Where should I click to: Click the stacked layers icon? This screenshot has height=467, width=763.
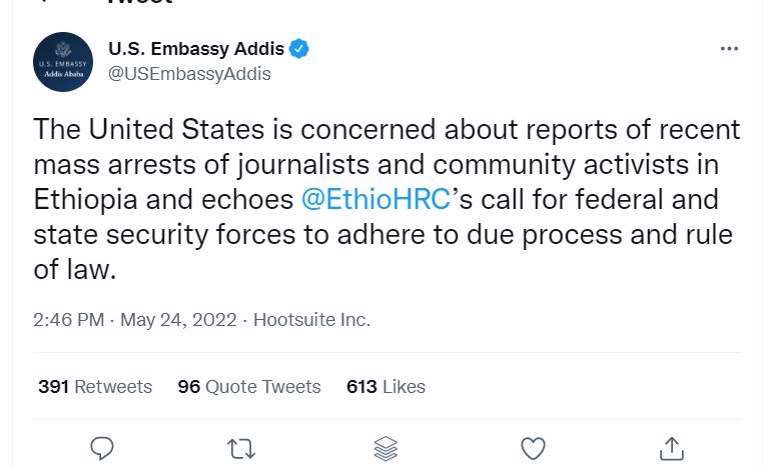click(386, 449)
